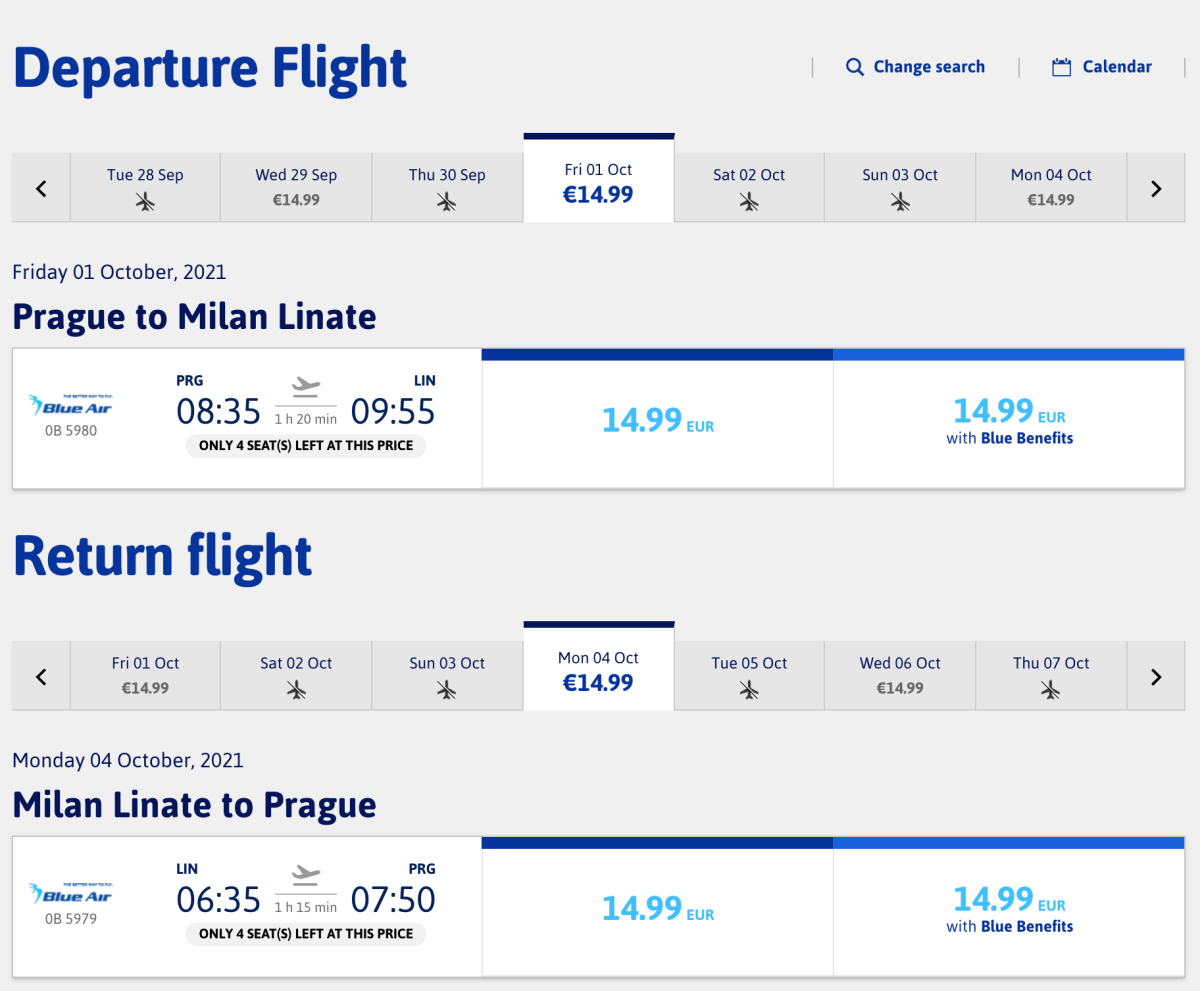Click plane icon between LIN 06:35 and PRG
The width and height of the screenshot is (1200, 991).
click(306, 874)
